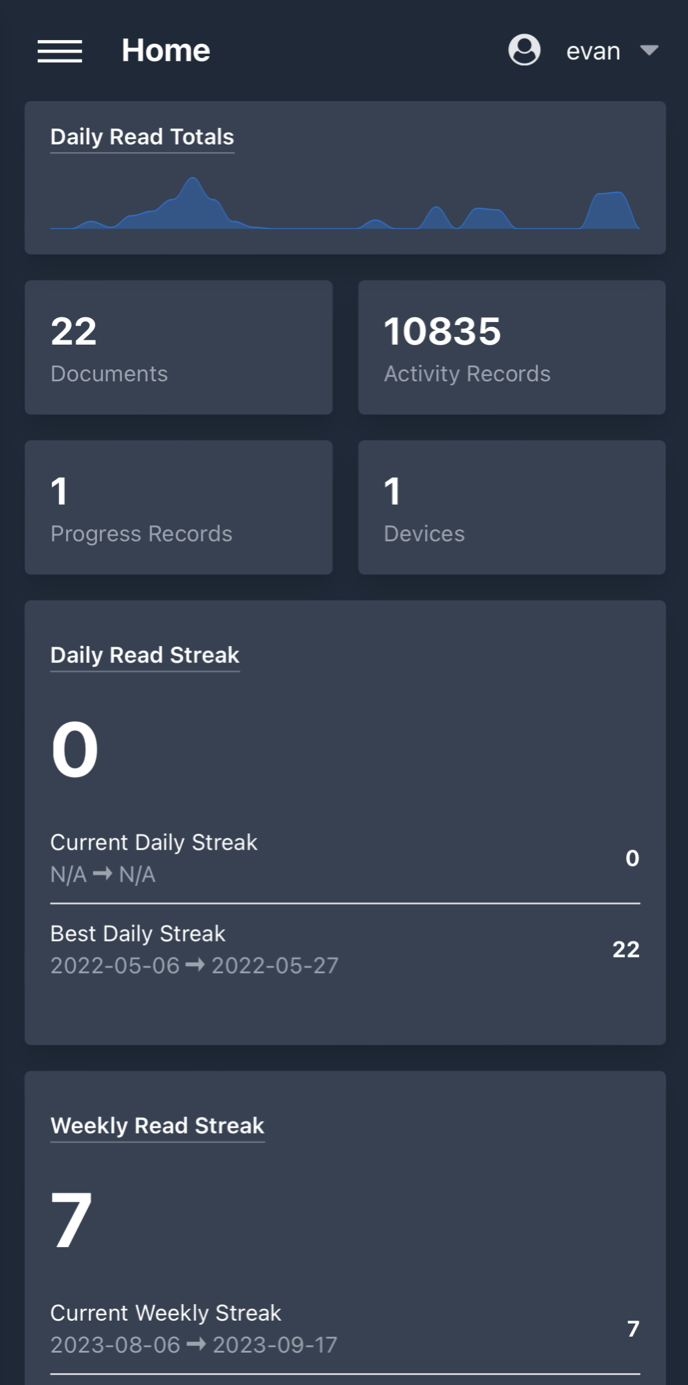Click the Weekly Read Streak heading

[x=157, y=1125]
